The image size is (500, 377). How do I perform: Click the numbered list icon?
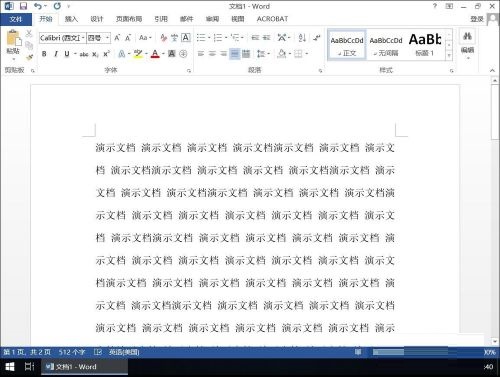coord(218,38)
